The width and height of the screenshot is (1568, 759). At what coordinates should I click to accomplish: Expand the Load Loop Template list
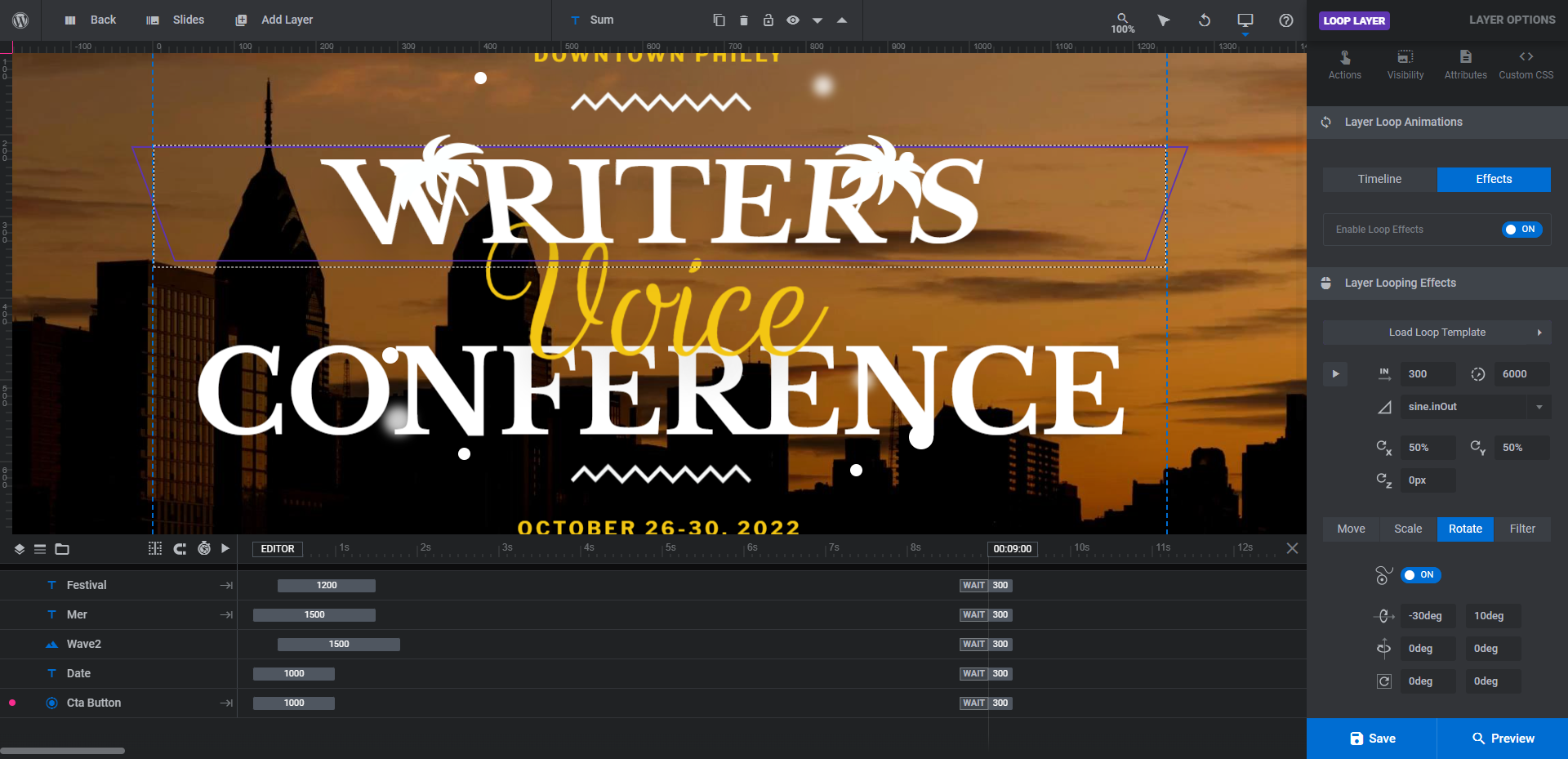click(1437, 333)
